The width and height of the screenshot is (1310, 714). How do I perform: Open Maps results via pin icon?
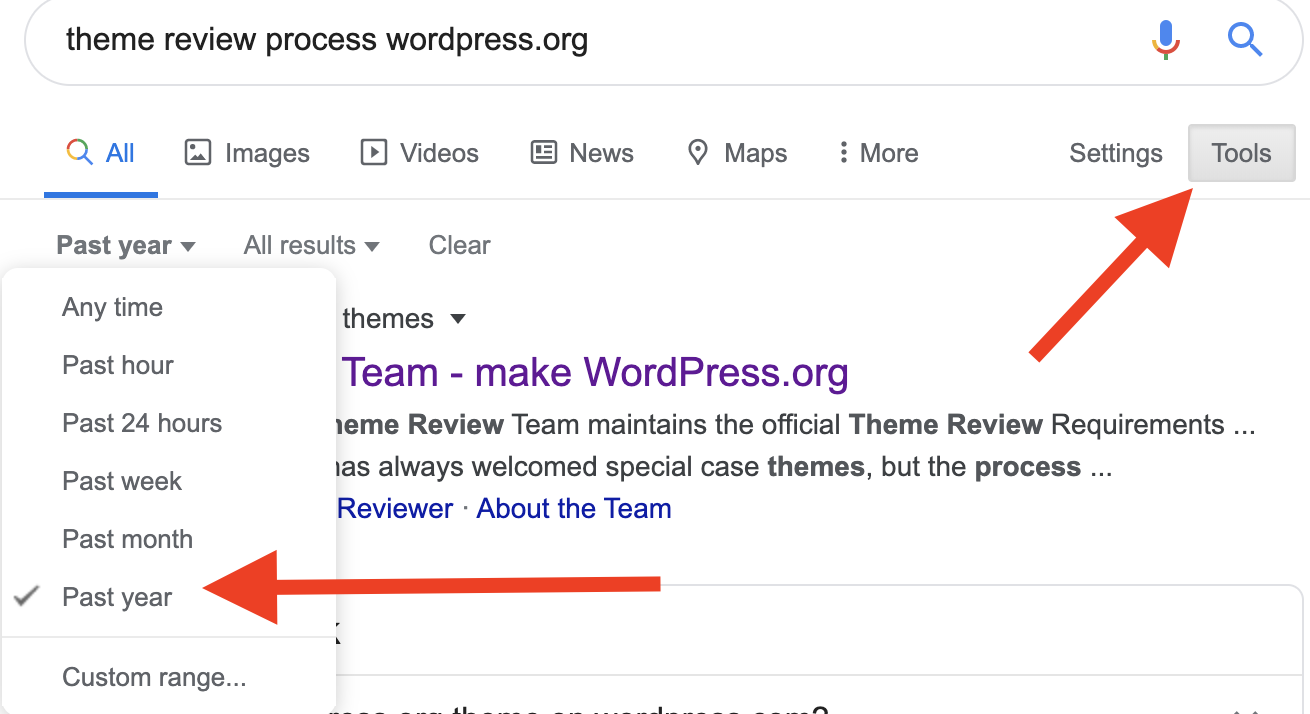tap(698, 153)
